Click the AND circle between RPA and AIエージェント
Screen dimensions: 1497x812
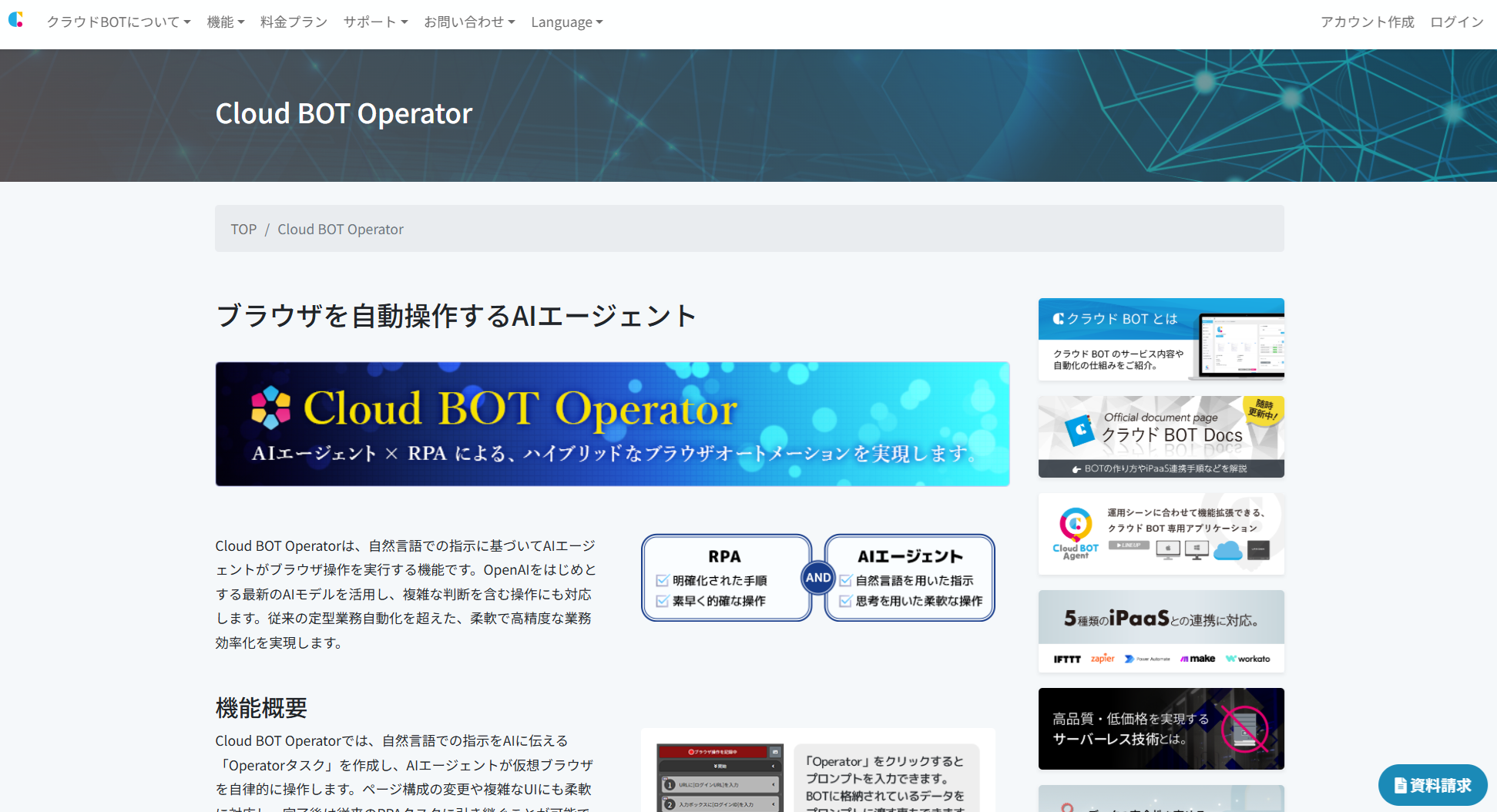tap(818, 577)
